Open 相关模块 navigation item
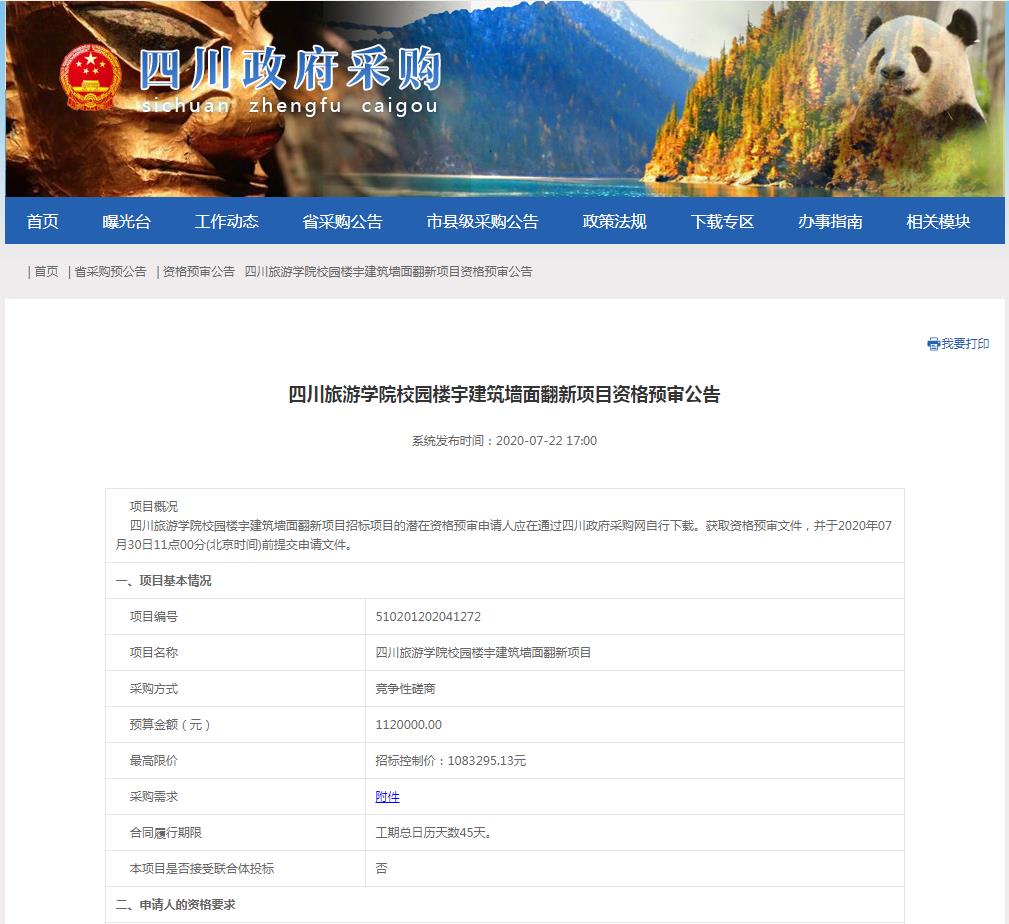The width and height of the screenshot is (1009, 924). [938, 221]
